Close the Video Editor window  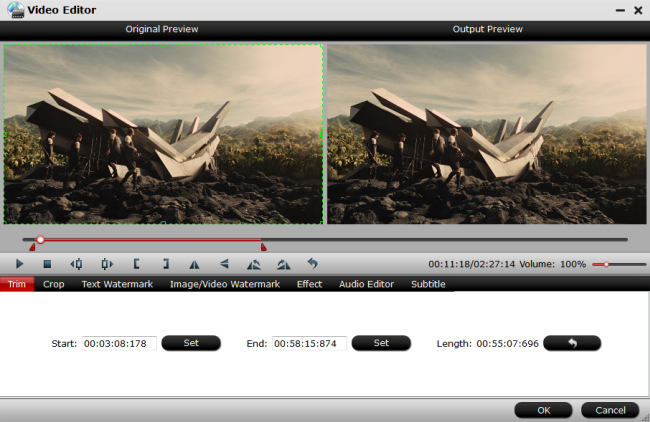[x=638, y=10]
